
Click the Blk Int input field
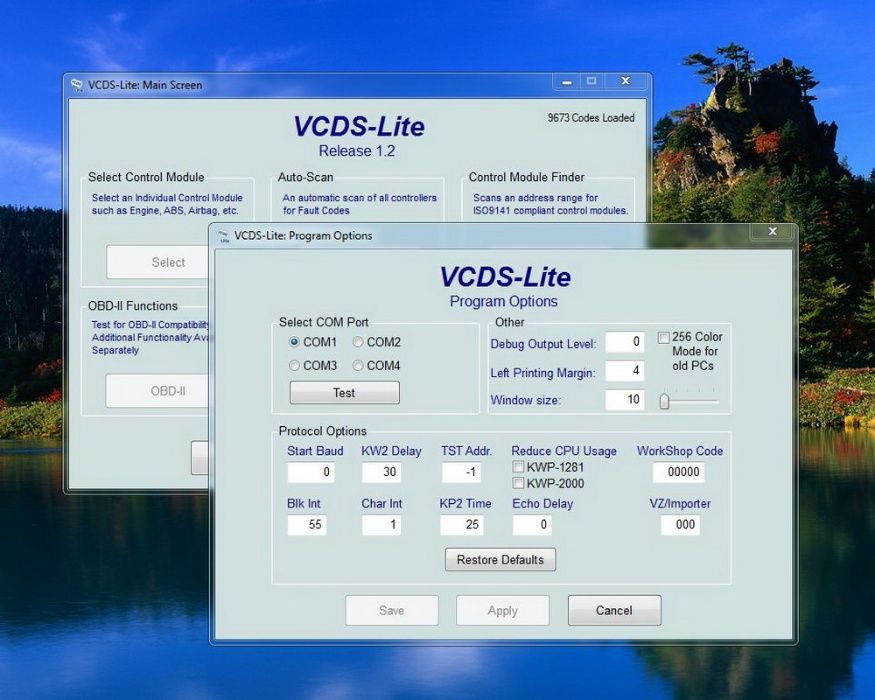(307, 525)
